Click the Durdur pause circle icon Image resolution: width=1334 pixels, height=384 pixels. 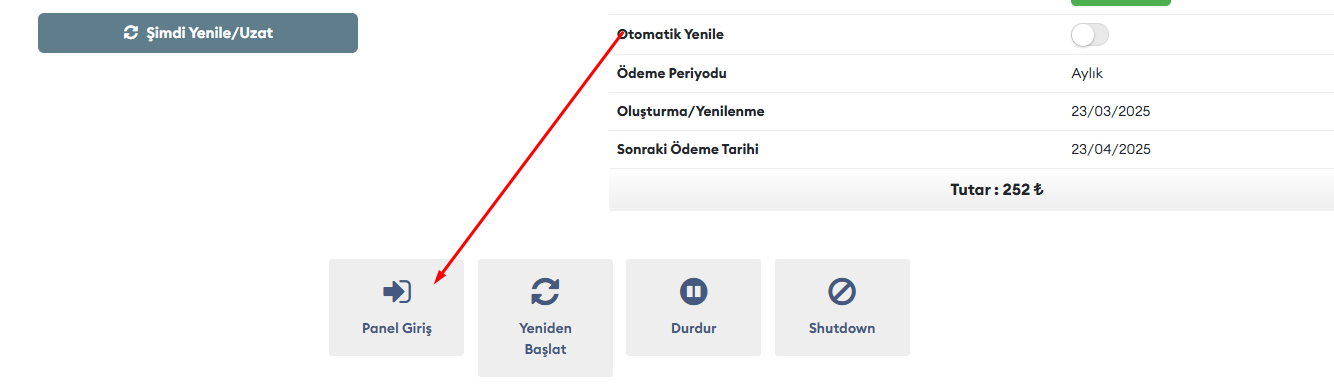pos(693,291)
